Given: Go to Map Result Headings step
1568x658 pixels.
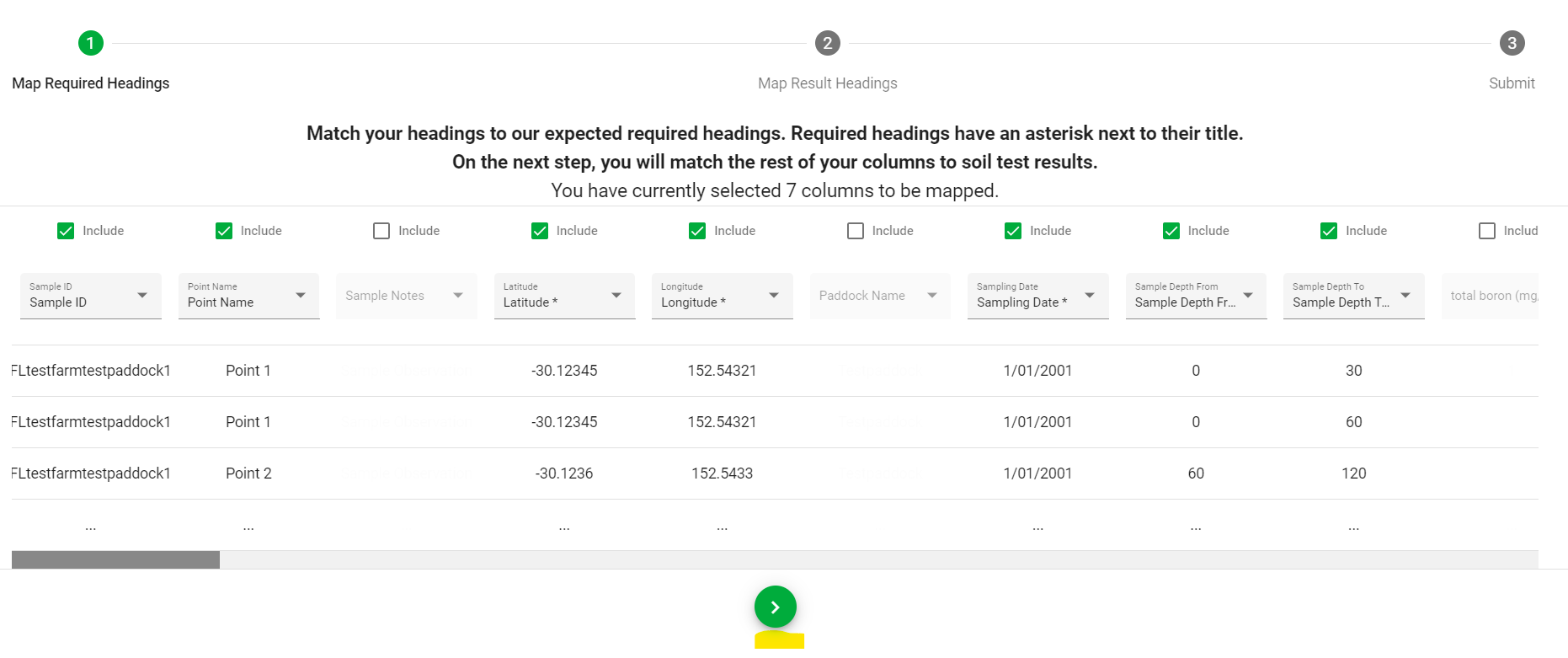Looking at the screenshot, I should 827,83.
